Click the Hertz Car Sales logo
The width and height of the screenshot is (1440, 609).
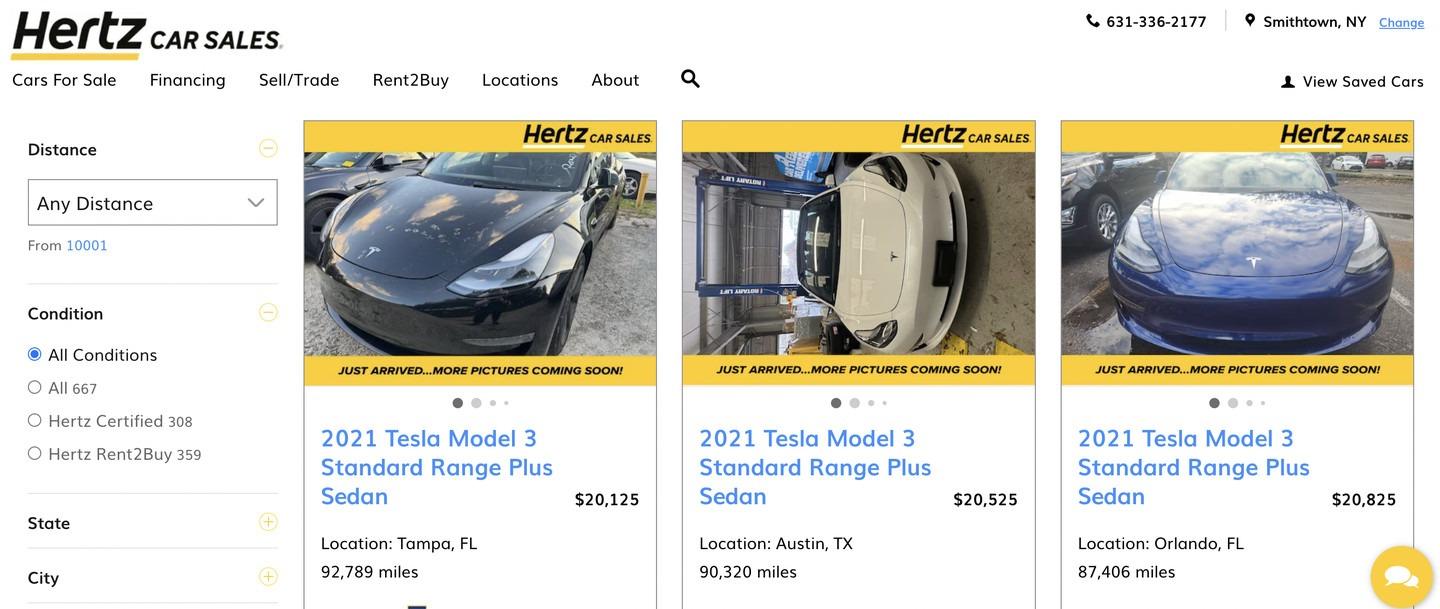[x=147, y=35]
